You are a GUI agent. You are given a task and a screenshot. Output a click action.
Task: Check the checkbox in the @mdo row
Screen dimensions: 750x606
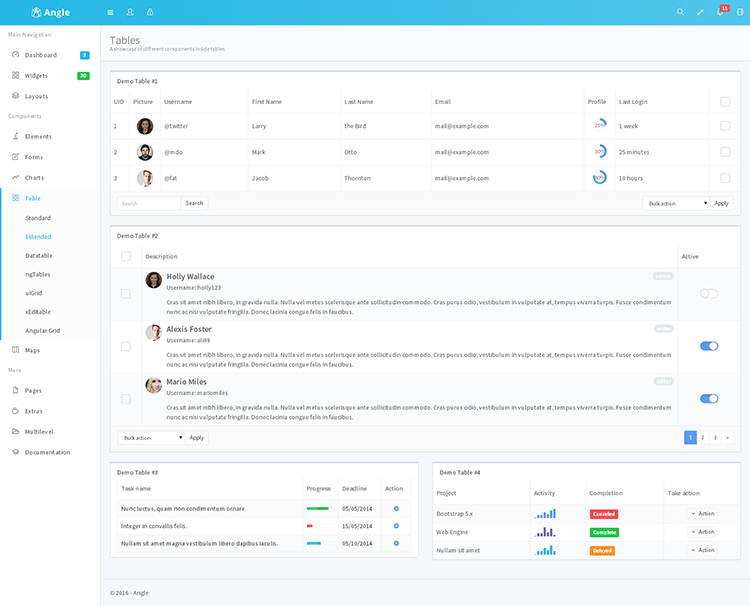[x=725, y=152]
